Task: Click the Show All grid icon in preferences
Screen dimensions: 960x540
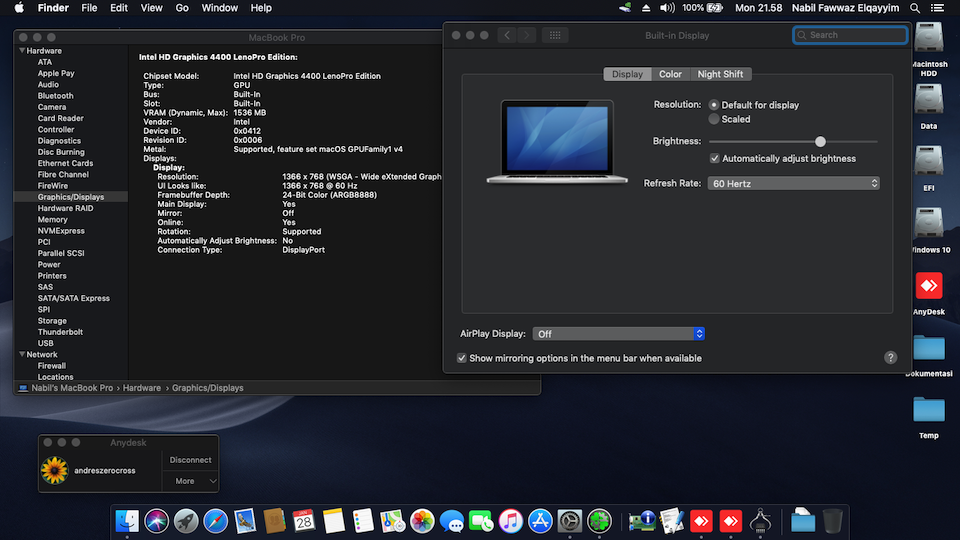Action: 556,35
